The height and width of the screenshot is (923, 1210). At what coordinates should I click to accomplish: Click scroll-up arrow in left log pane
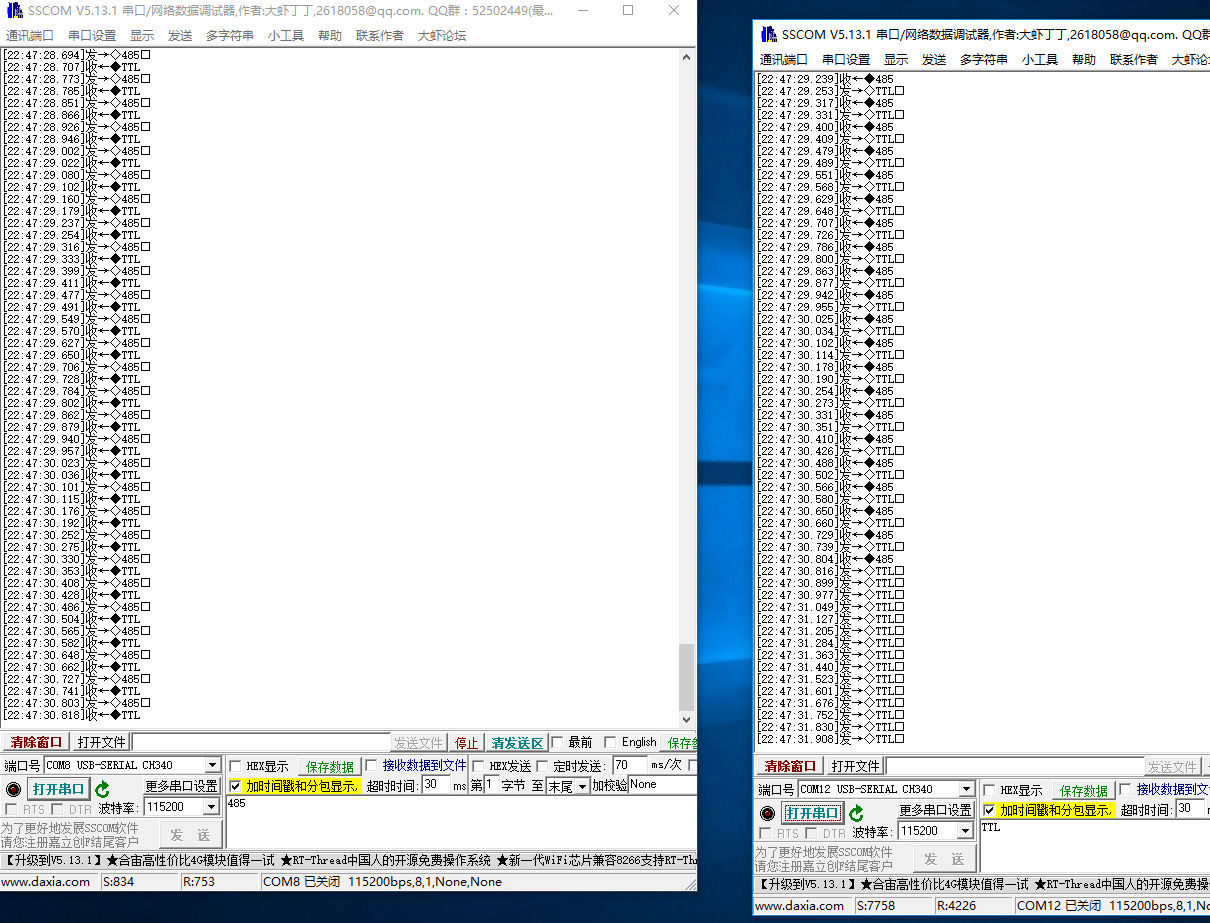686,57
